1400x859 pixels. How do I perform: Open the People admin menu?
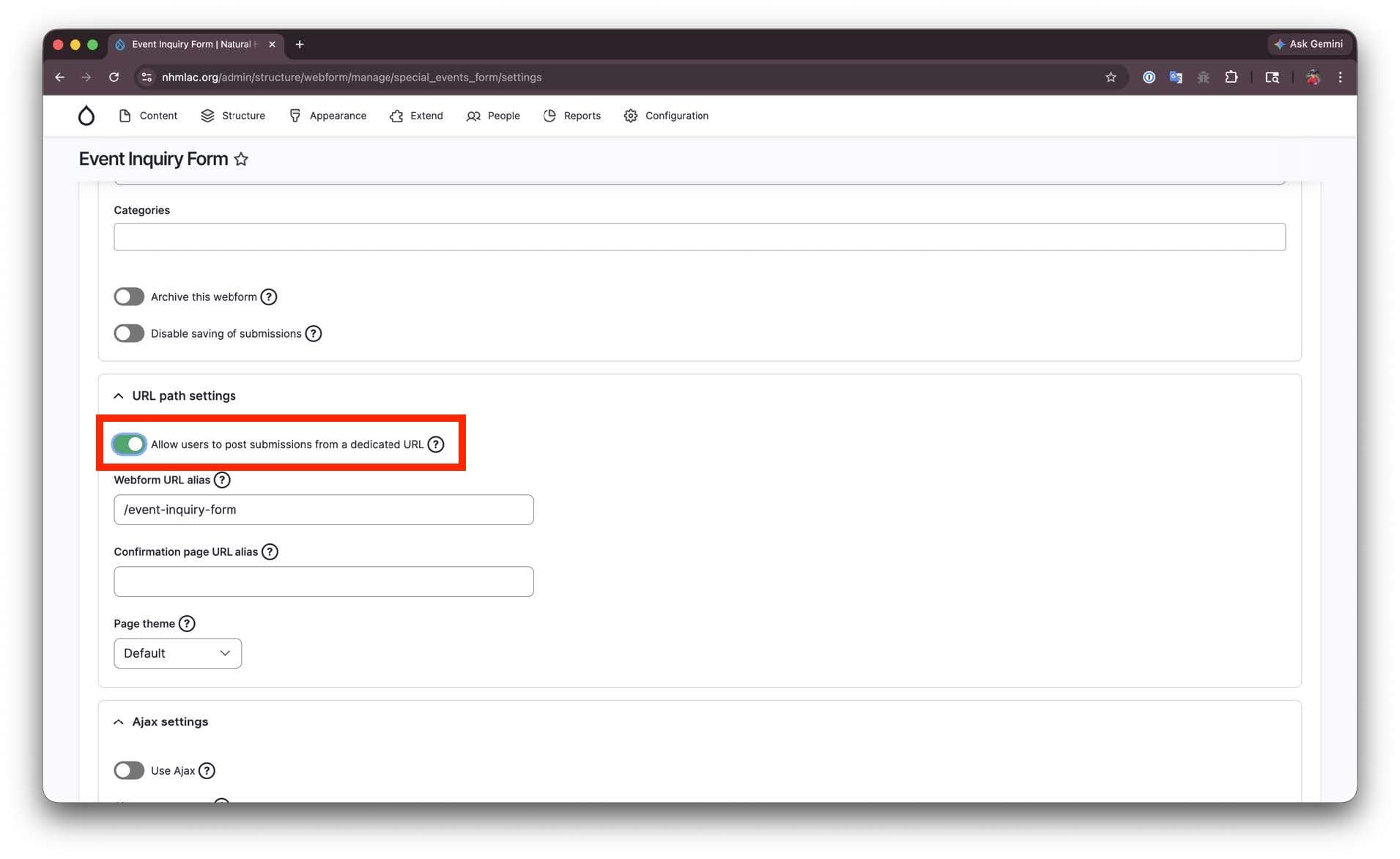click(x=493, y=116)
